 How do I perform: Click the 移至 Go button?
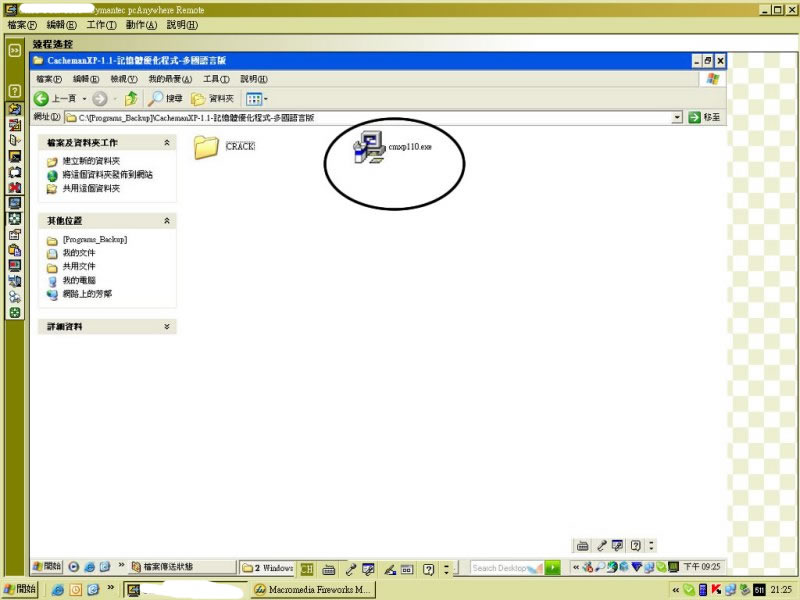click(704, 117)
